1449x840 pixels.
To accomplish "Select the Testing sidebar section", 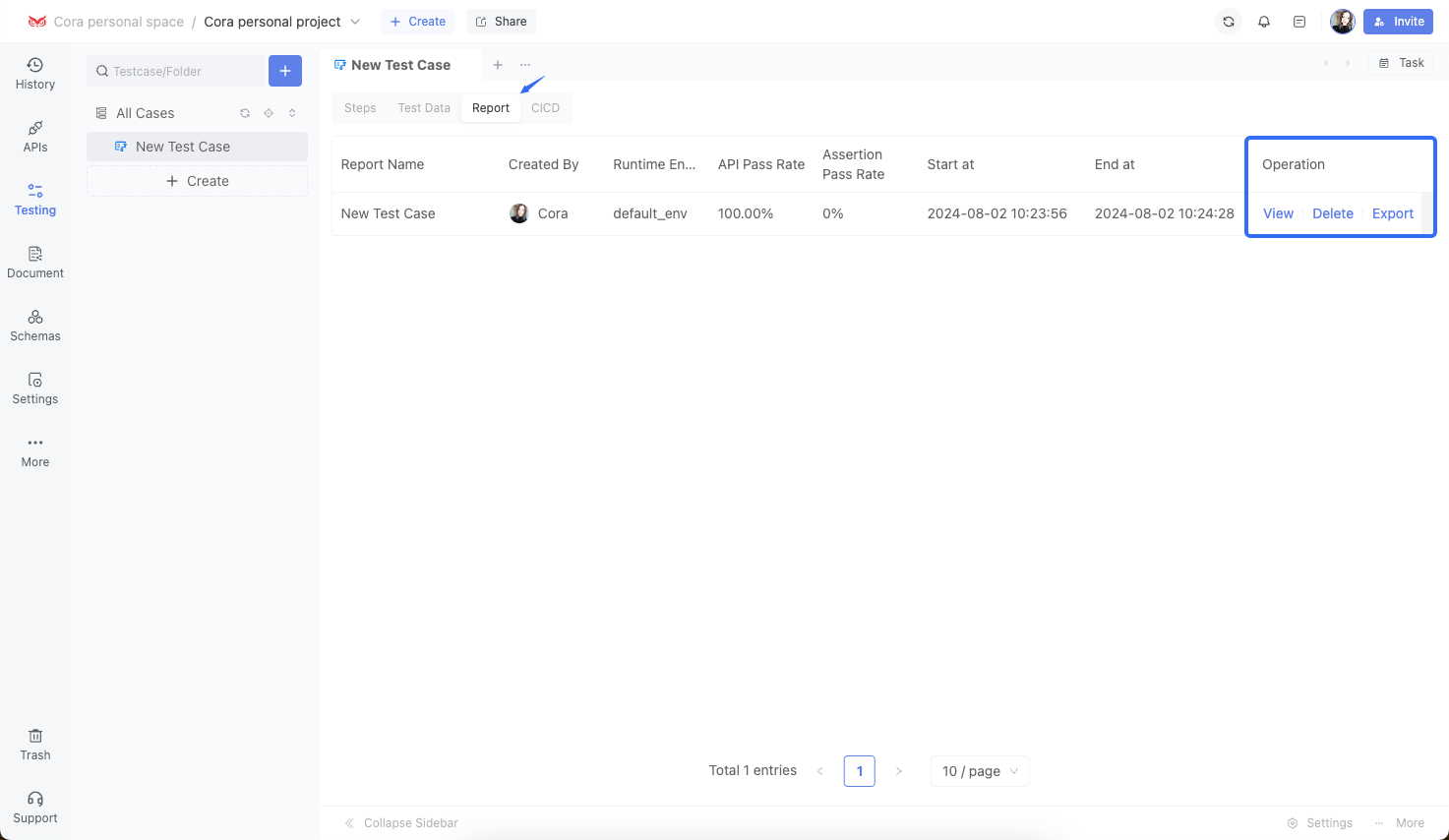I will click(x=35, y=200).
